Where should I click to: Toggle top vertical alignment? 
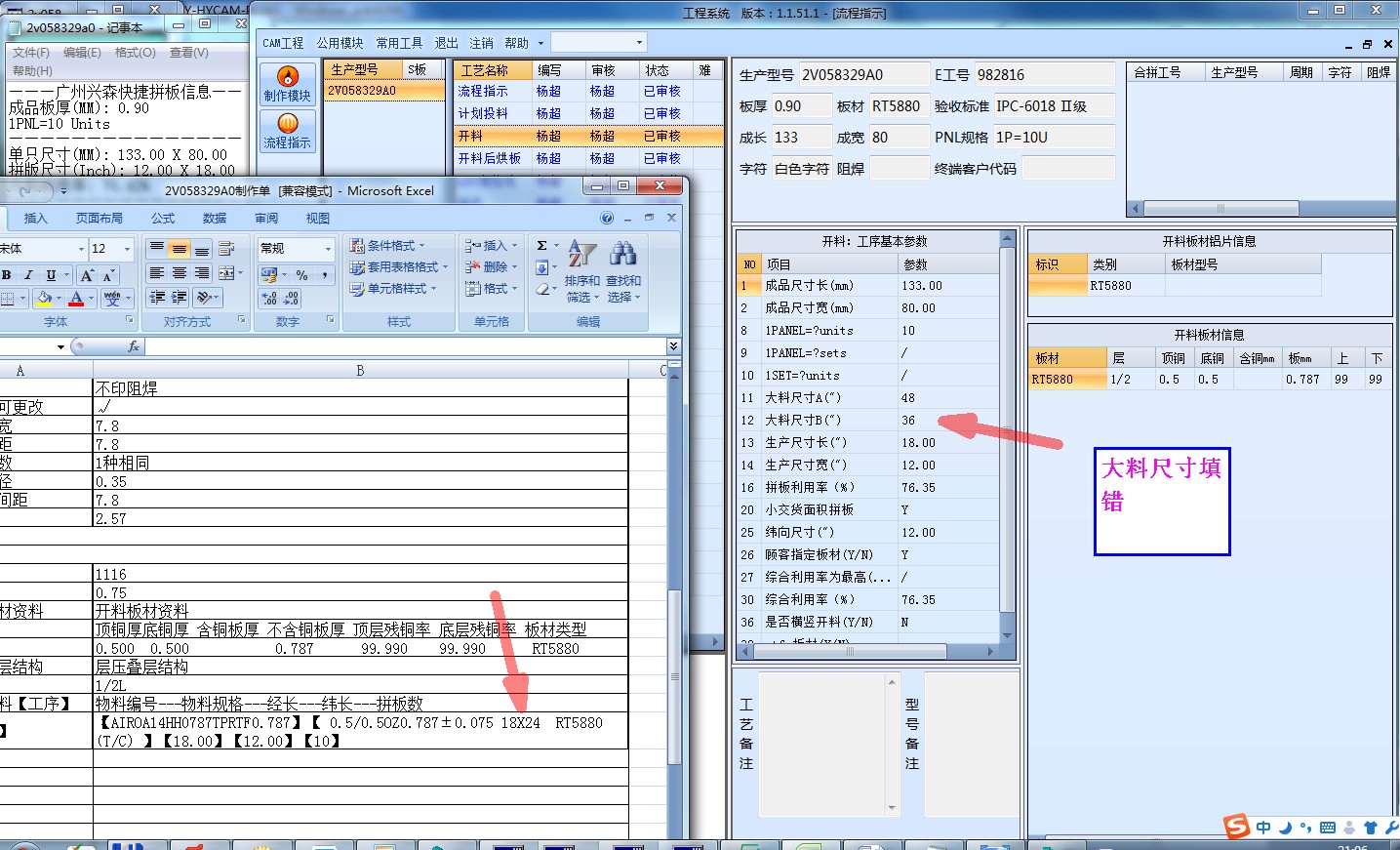point(156,249)
